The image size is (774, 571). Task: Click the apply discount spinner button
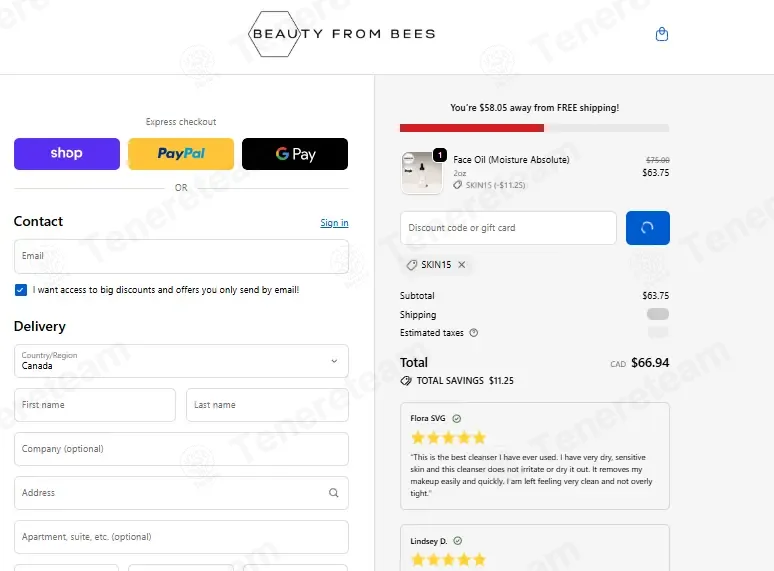click(648, 228)
